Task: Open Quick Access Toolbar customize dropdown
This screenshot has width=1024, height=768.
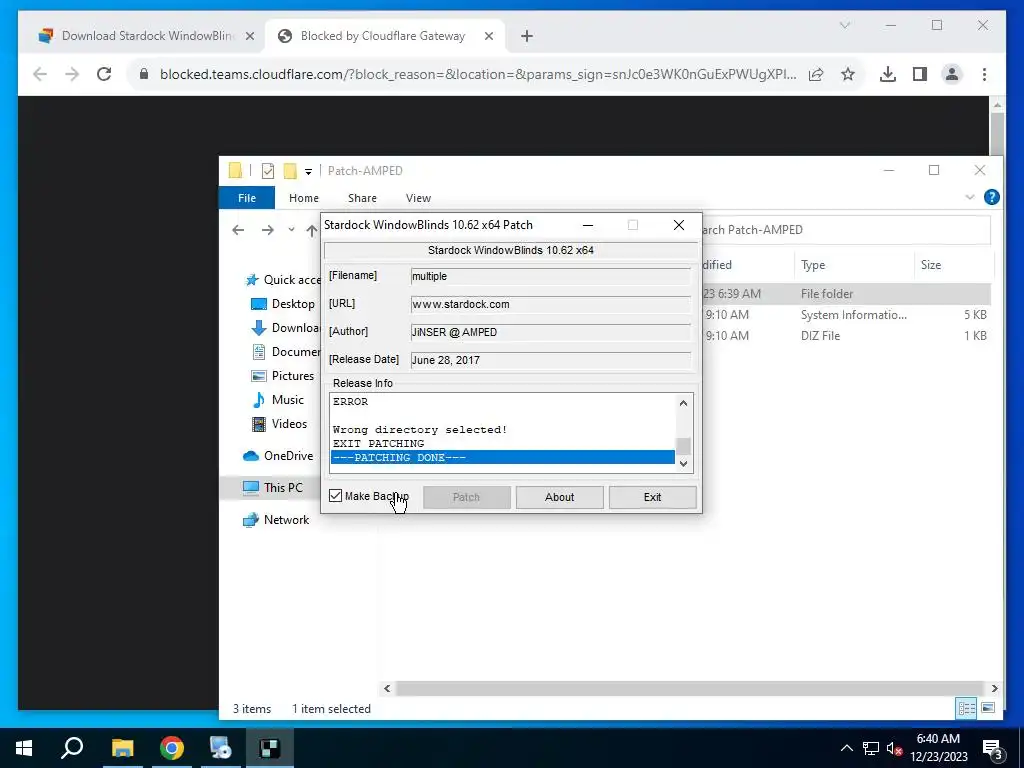Action: click(308, 172)
